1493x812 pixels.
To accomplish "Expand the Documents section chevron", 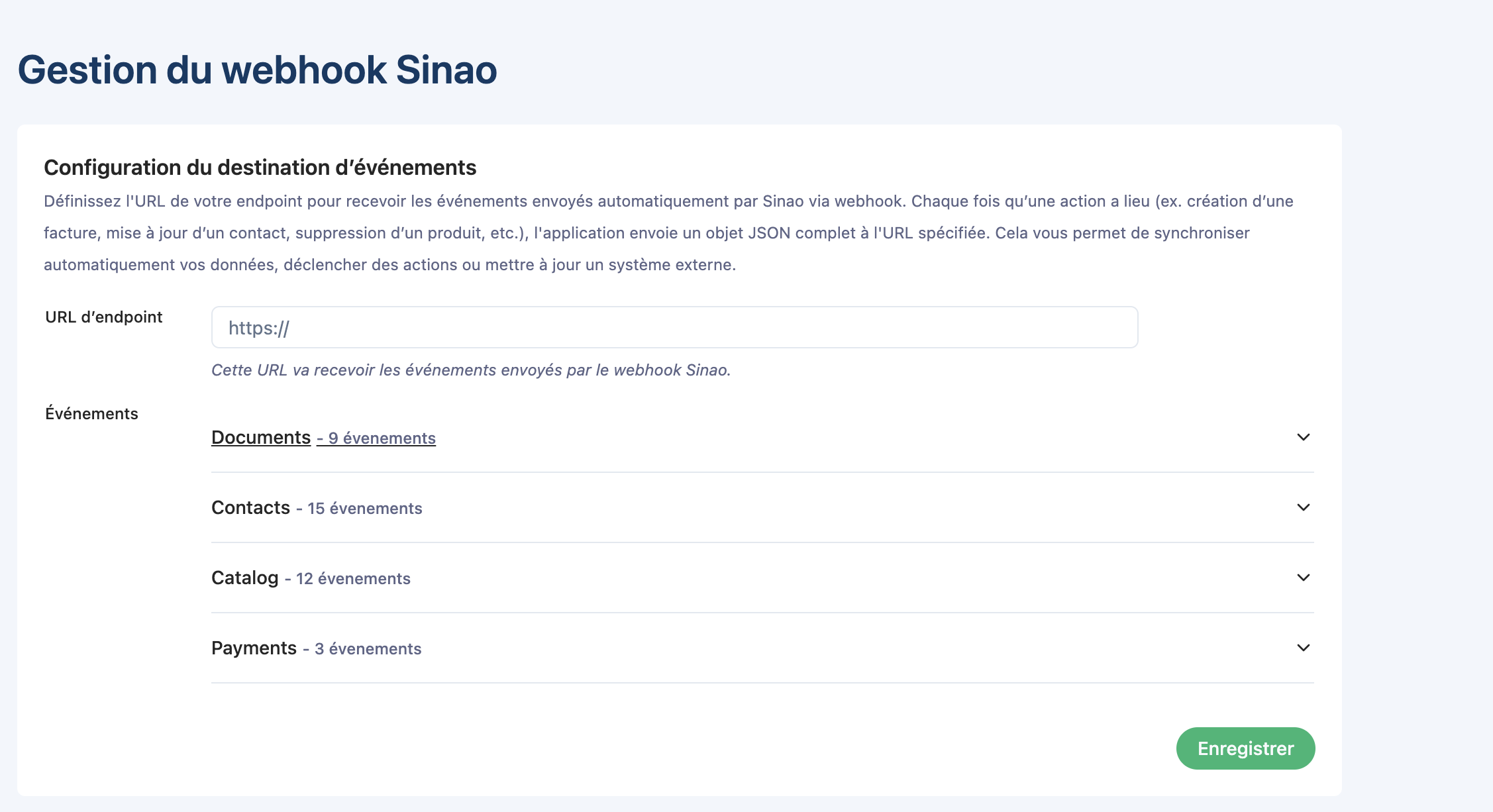I will tap(1303, 437).
